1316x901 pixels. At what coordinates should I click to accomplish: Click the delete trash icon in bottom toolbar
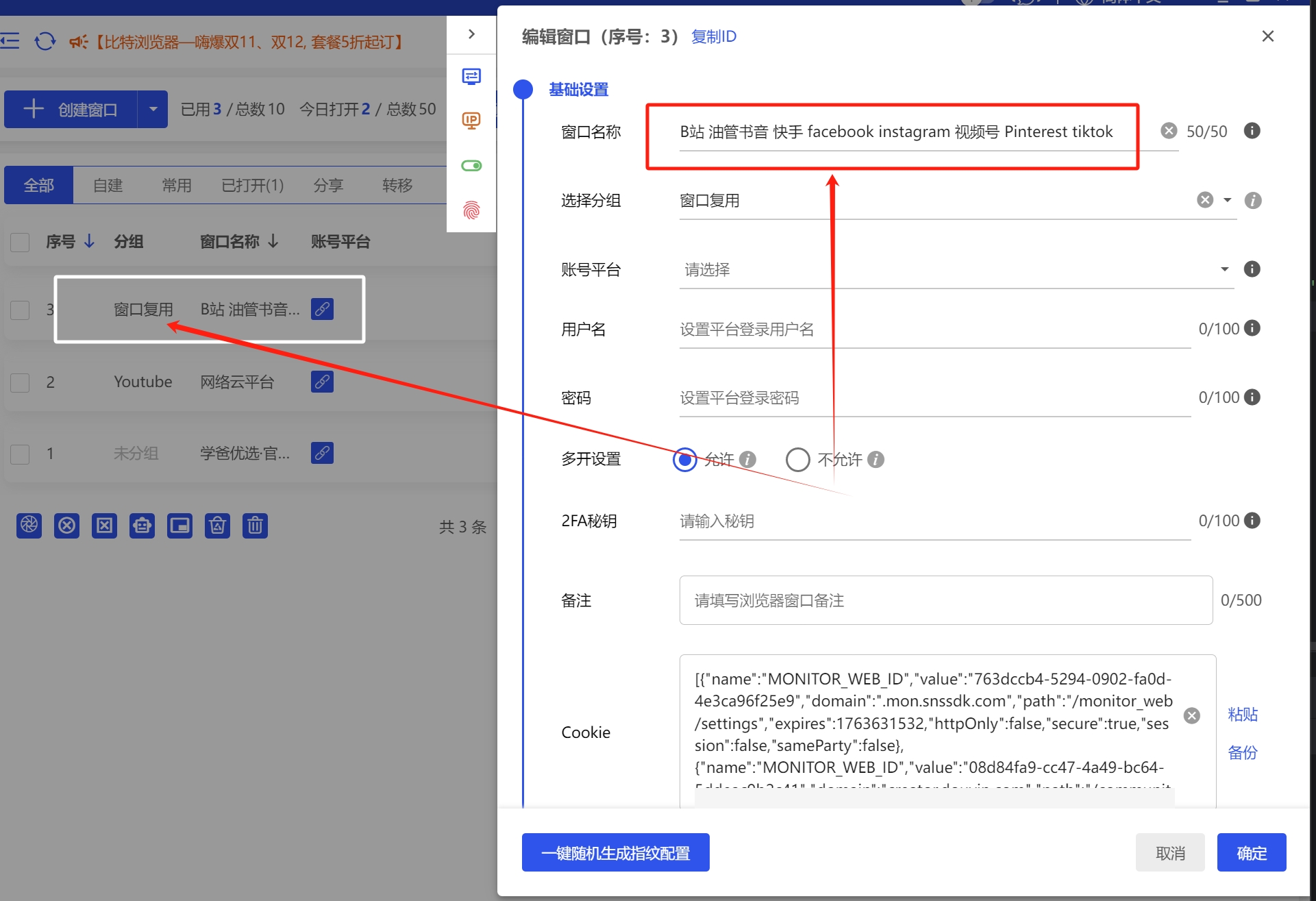255,526
